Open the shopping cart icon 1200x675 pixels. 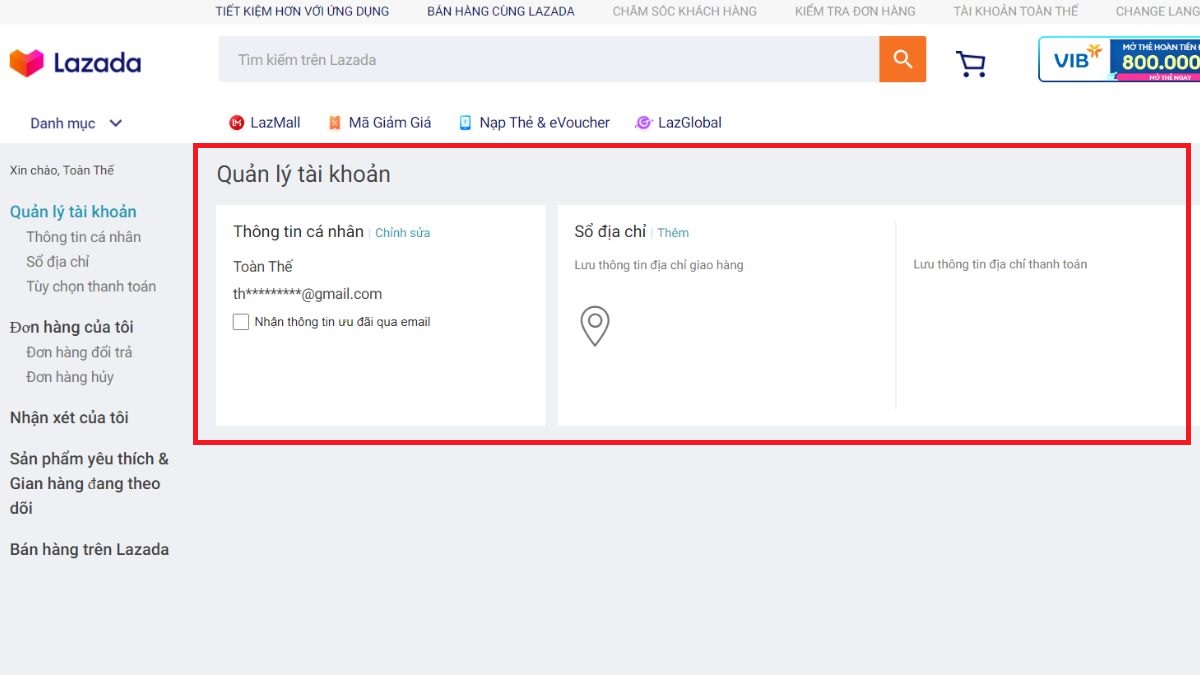969,61
